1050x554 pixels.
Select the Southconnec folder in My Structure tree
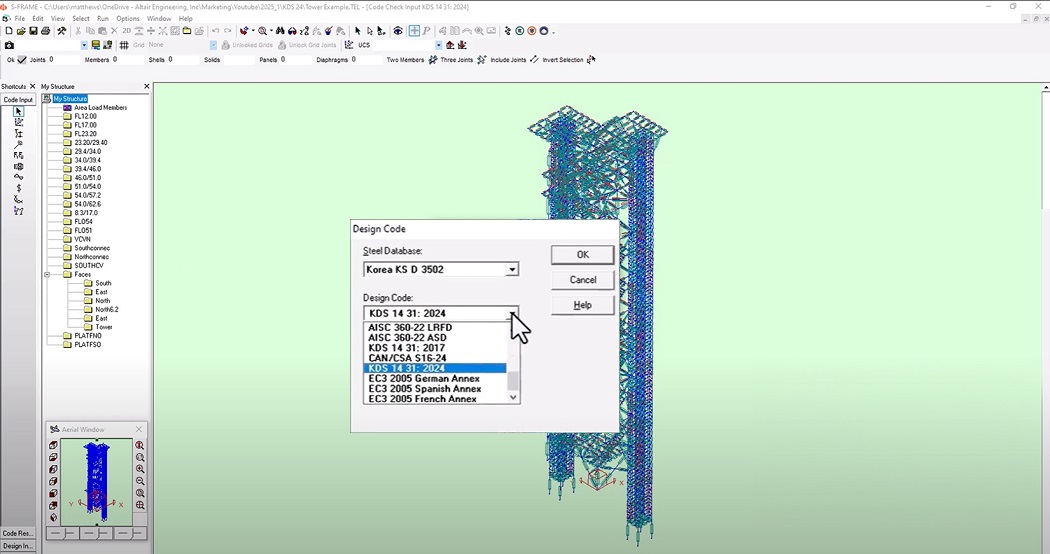[94, 248]
